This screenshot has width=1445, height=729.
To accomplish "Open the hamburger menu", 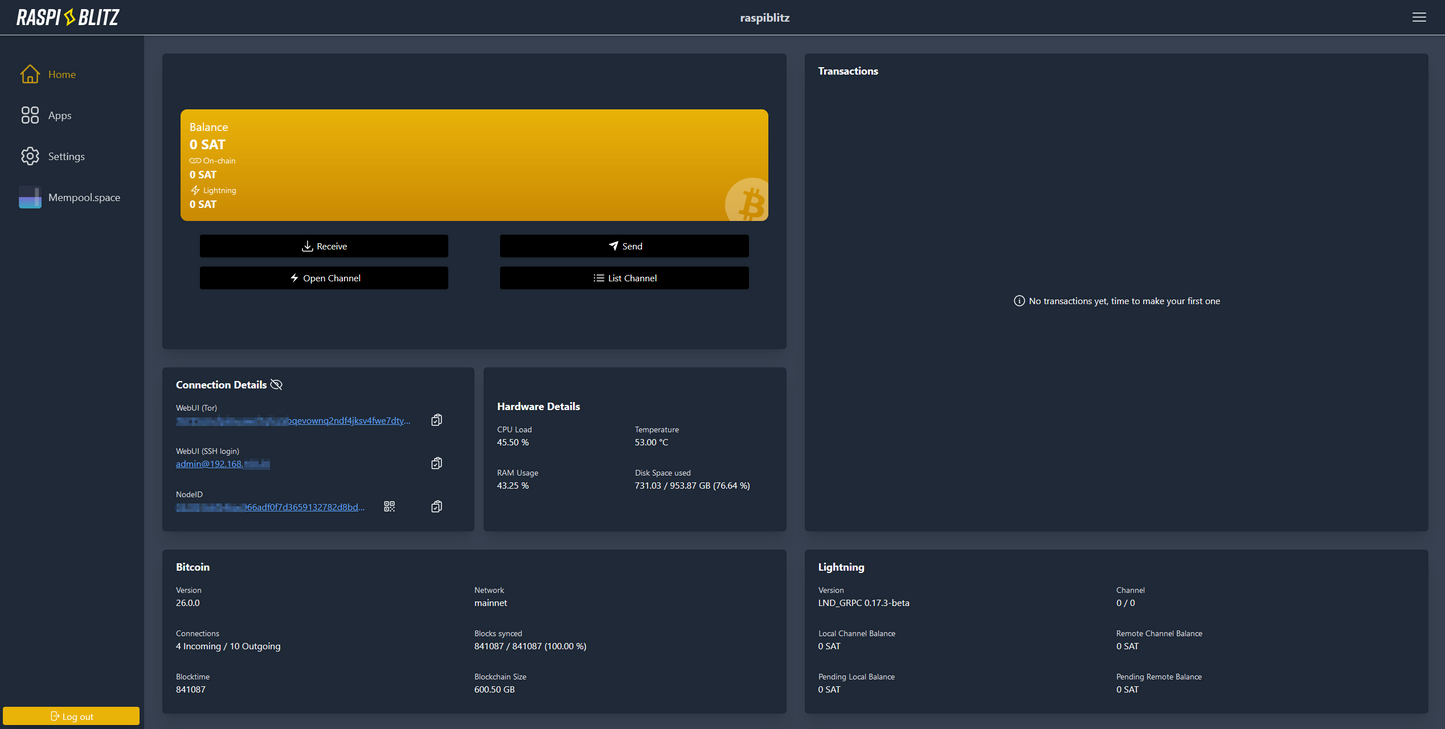I will pos(1419,17).
